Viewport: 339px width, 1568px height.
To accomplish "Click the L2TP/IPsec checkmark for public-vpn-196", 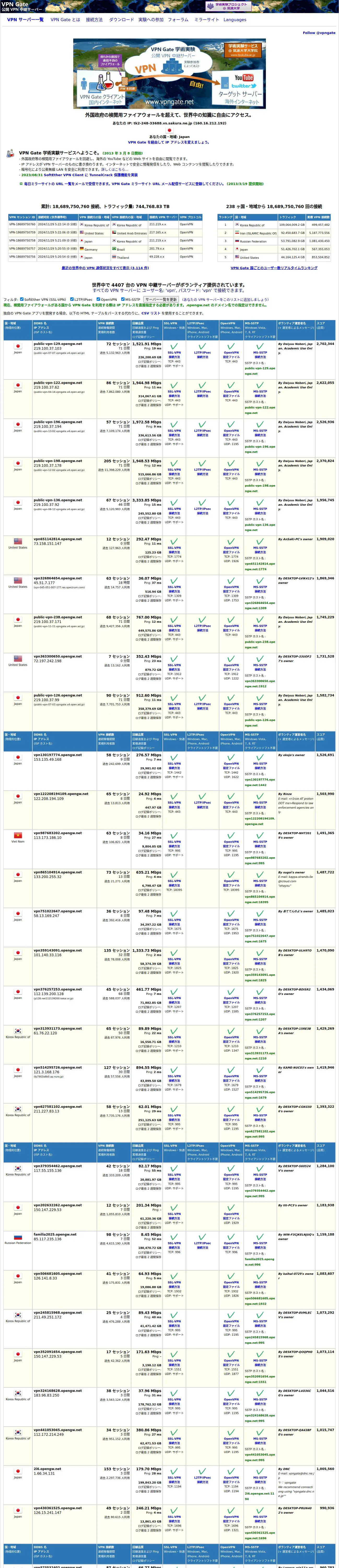I will [x=203, y=424].
